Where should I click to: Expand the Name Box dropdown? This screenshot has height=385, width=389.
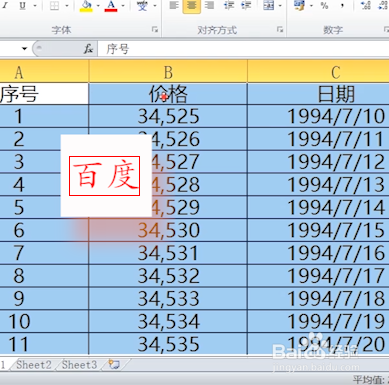[x=24, y=49]
